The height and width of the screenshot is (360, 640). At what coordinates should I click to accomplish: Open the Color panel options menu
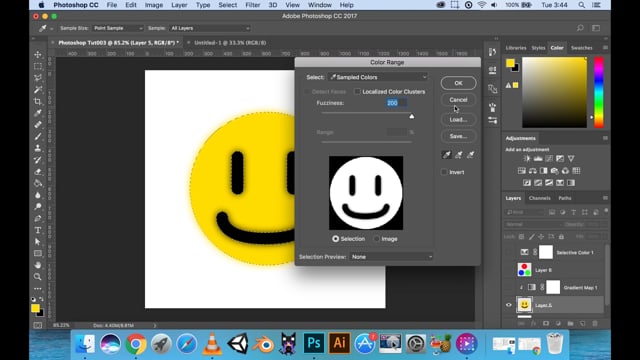tap(605, 48)
